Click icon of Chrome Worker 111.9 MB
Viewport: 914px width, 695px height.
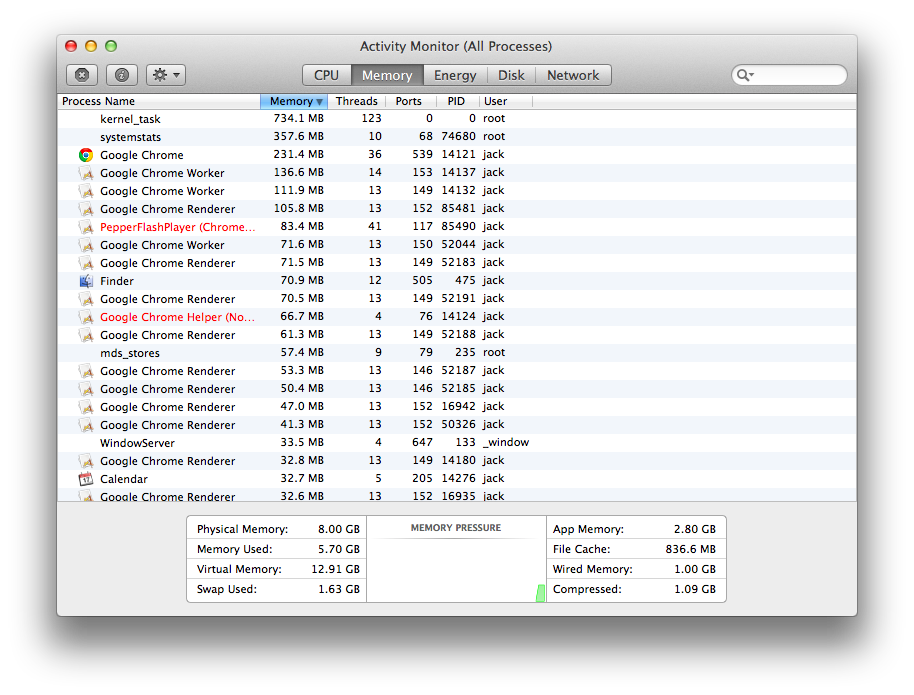(x=86, y=191)
